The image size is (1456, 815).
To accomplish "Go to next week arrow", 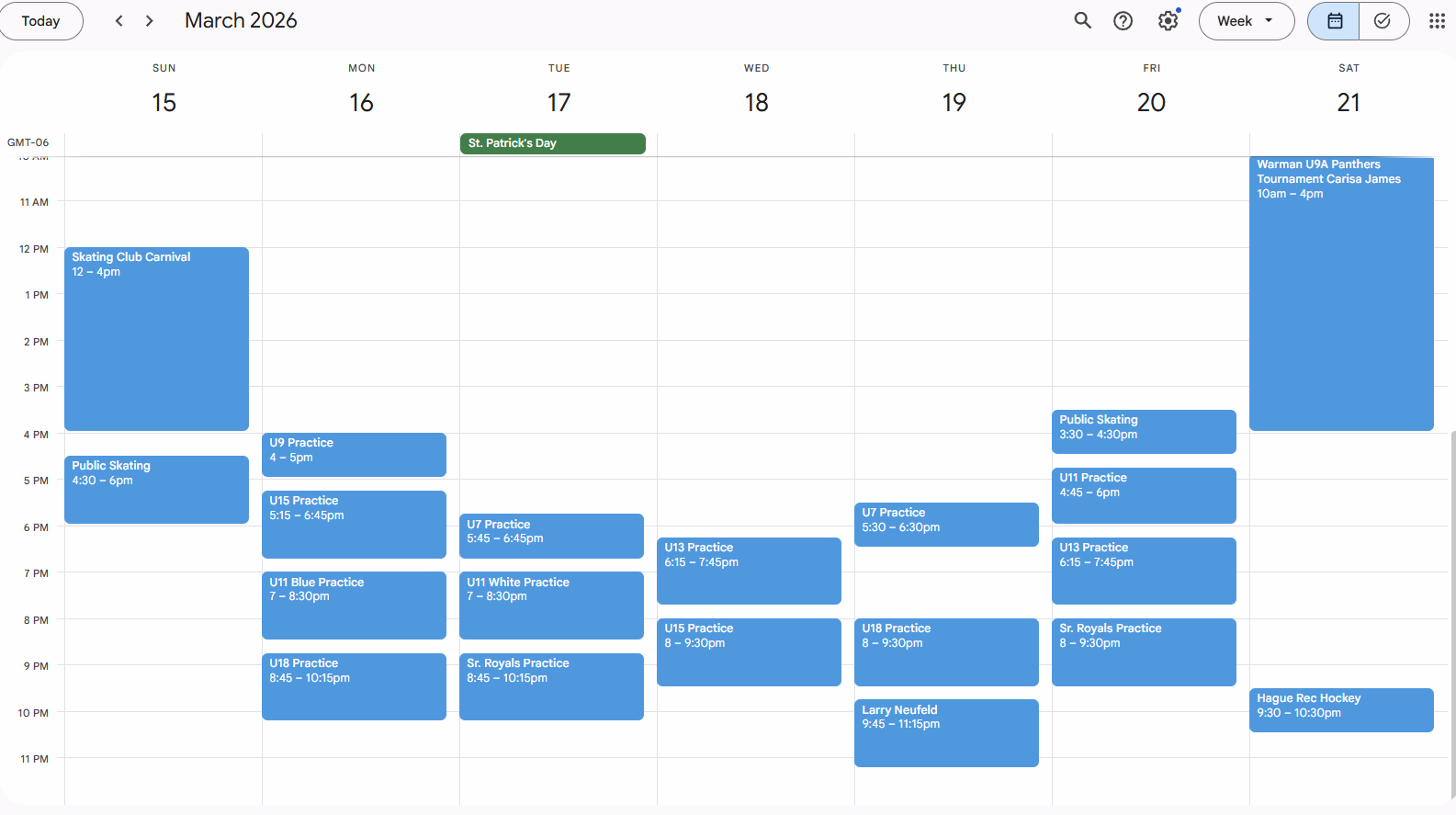I will point(150,21).
